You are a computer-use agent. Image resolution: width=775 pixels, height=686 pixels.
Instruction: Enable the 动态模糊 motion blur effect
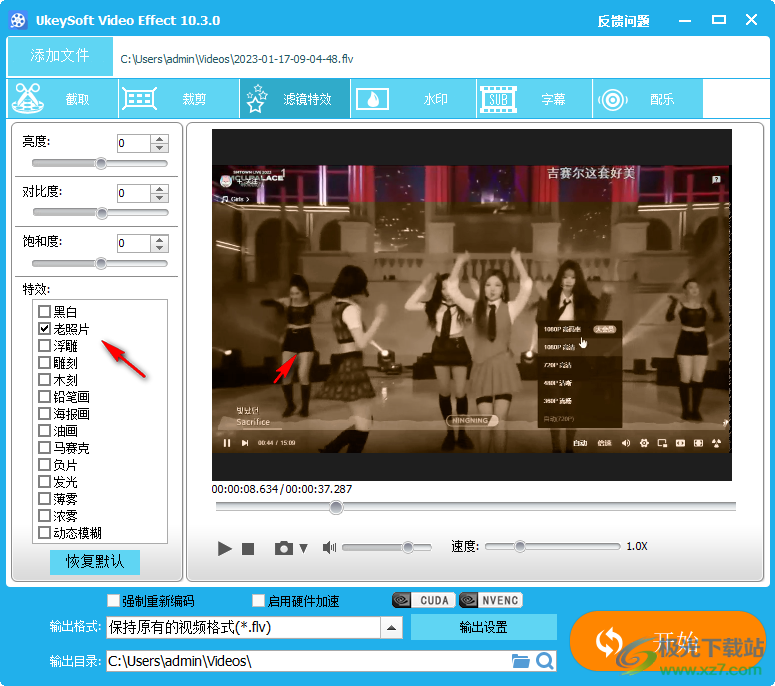44,532
